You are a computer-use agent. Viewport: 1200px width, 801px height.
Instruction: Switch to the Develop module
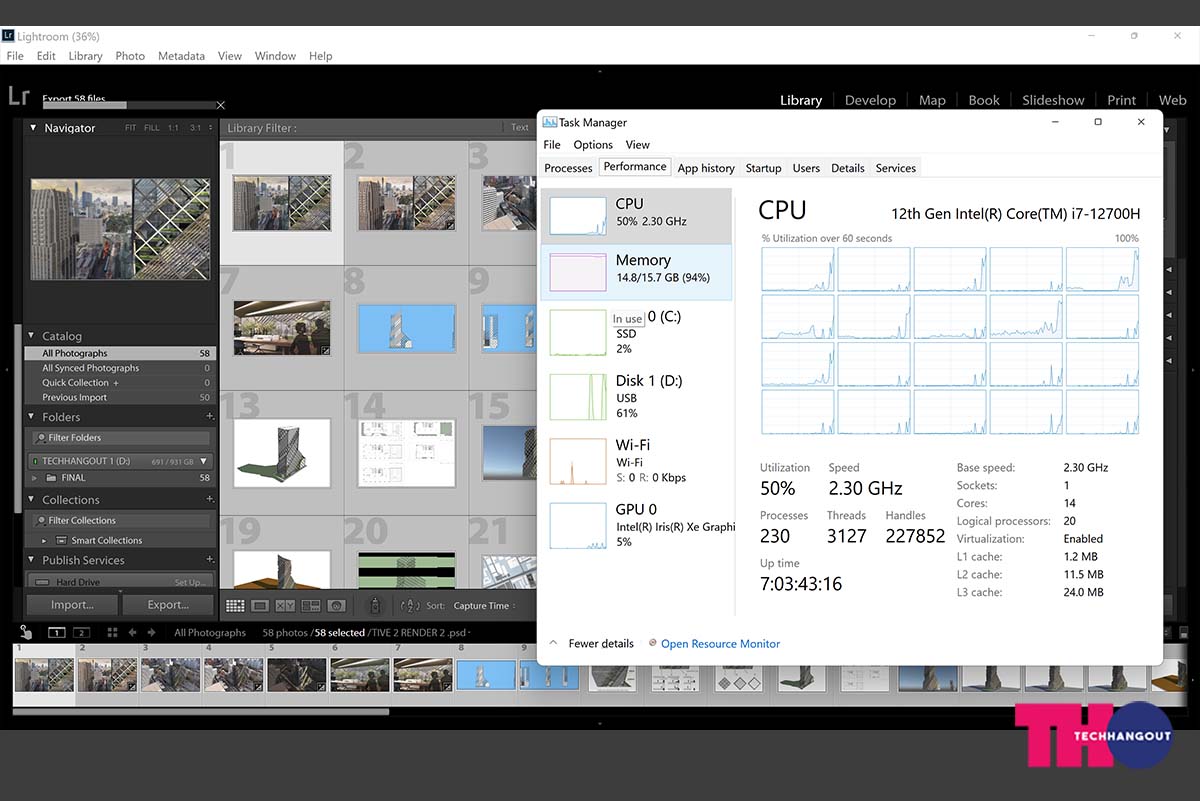coord(870,100)
